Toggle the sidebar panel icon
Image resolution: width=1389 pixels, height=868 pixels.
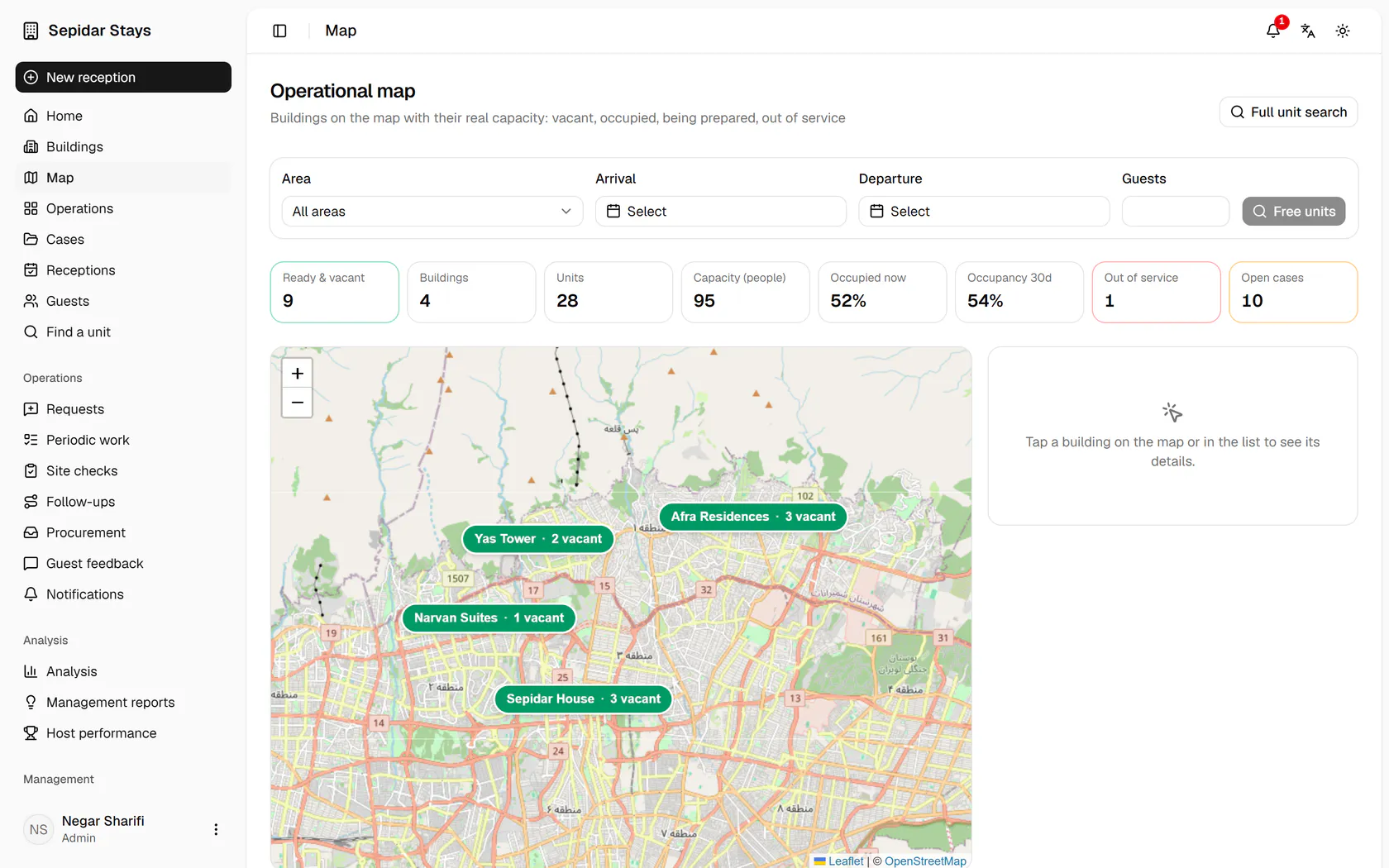coord(279,31)
